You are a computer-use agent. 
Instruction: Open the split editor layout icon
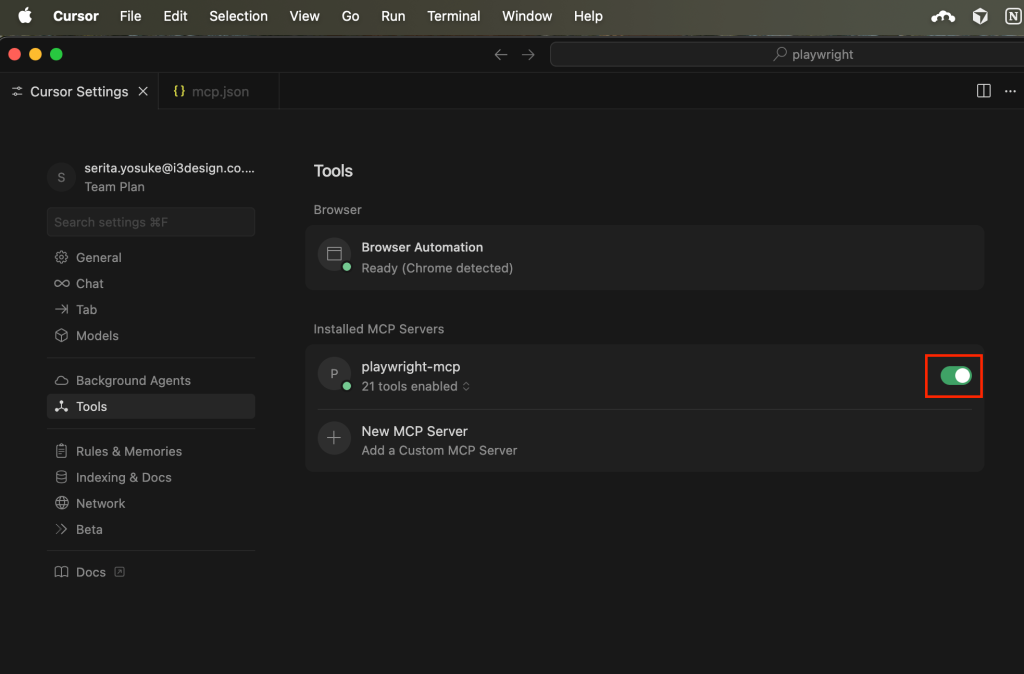click(x=983, y=91)
